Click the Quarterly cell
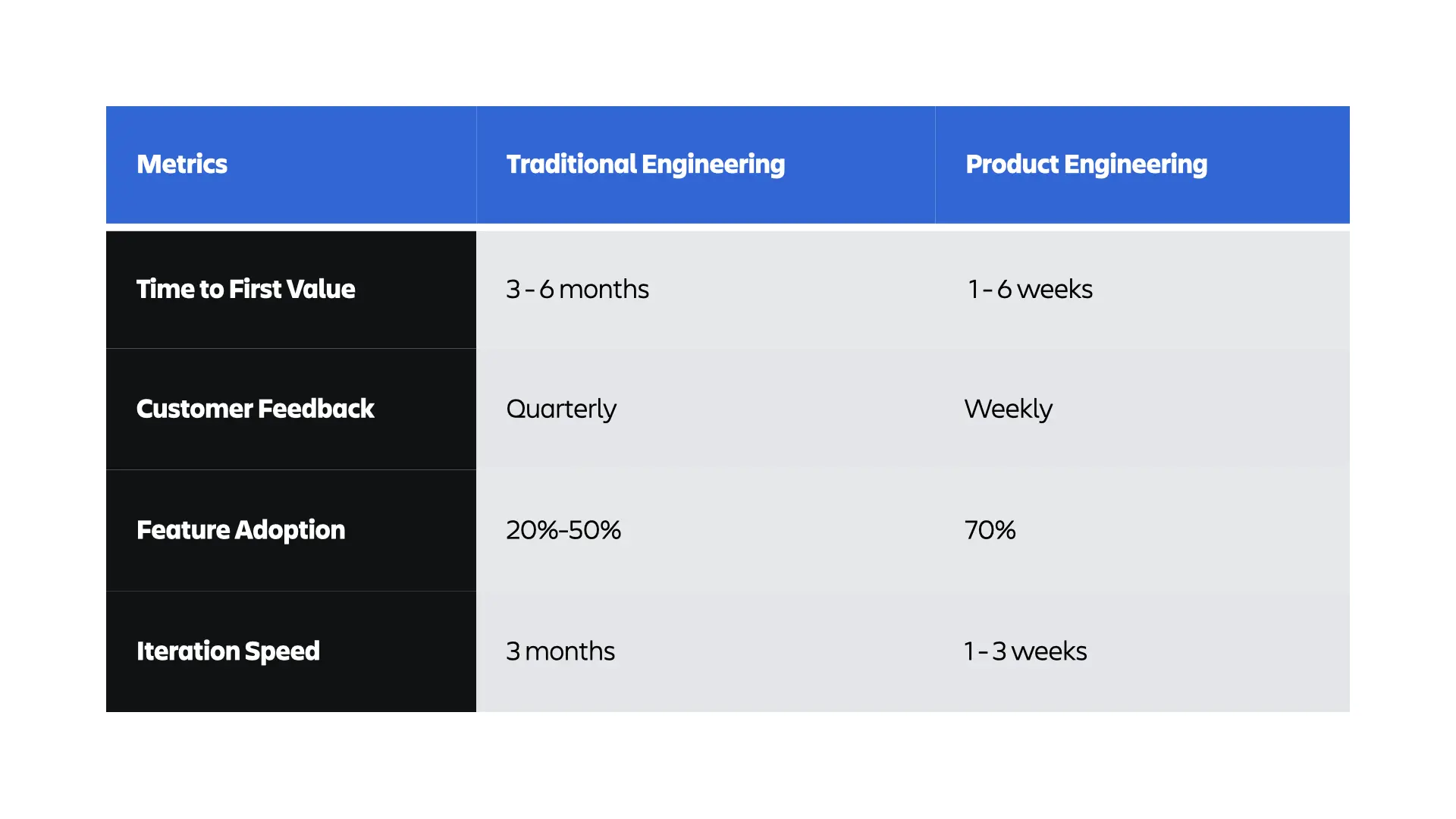Screen dimensions: 1456x819 click(706, 409)
